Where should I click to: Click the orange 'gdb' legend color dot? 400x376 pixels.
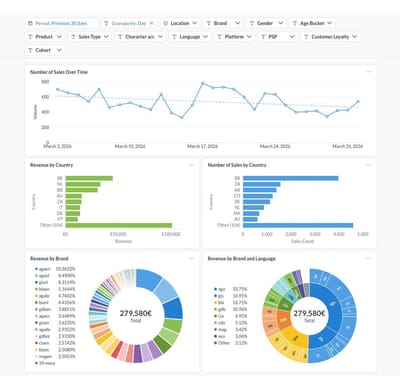pyautogui.click(x=215, y=309)
